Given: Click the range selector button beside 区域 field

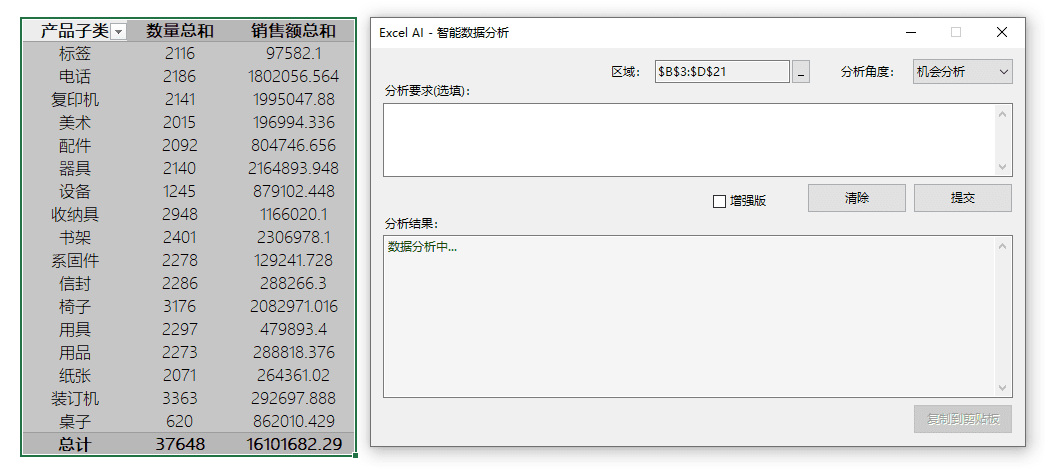Looking at the screenshot, I should click(x=801, y=72).
